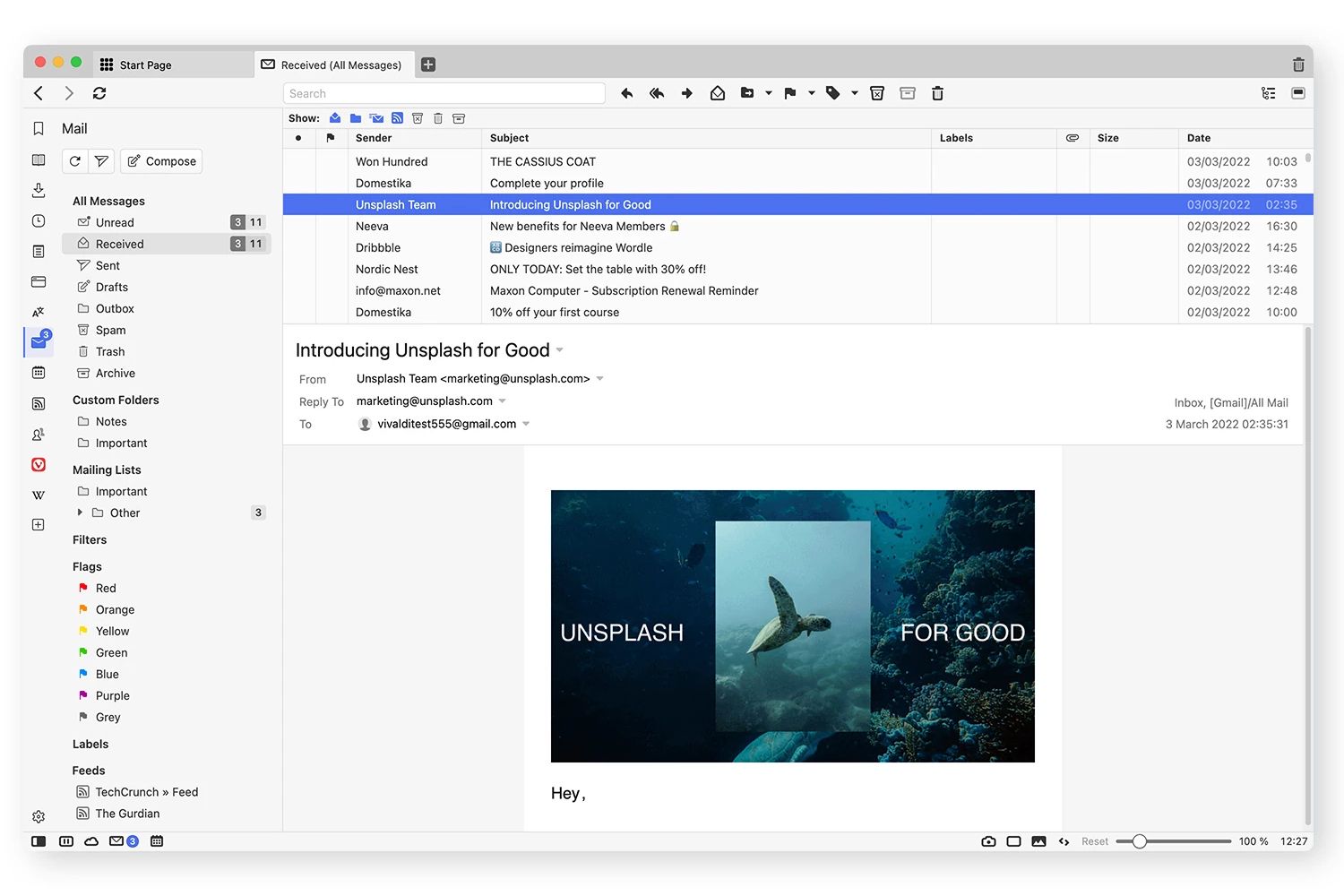The height and width of the screenshot is (896, 1344).
Task: Open the History panel
Action: click(x=39, y=220)
